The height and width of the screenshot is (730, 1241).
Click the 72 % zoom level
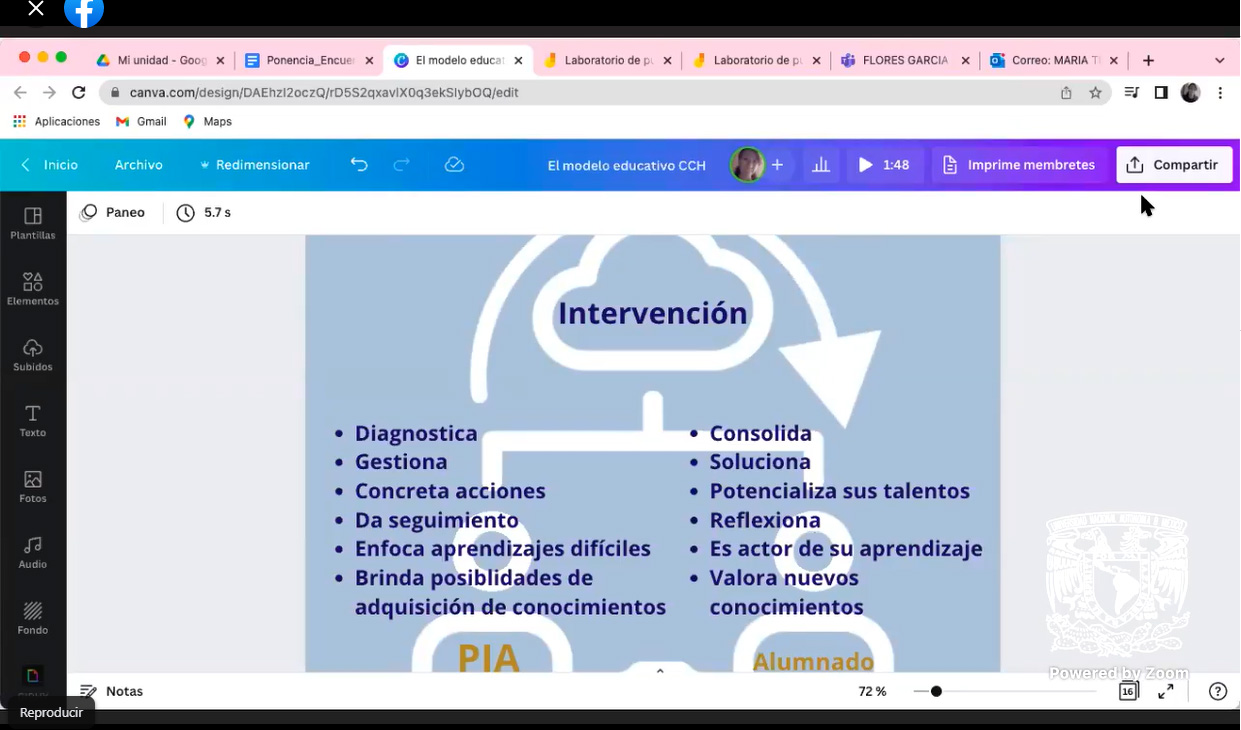pos(872,691)
